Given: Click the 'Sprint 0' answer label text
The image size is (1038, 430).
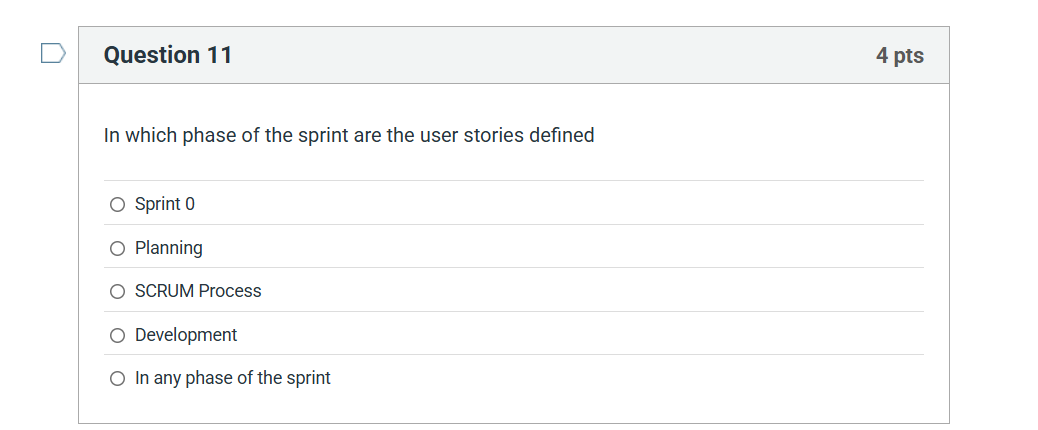Looking at the screenshot, I should 165,204.
